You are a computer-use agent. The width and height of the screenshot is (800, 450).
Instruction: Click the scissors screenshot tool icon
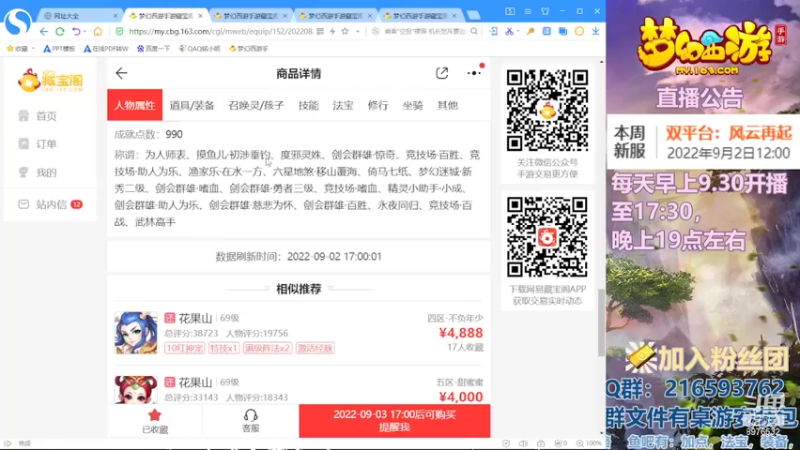[x=509, y=32]
